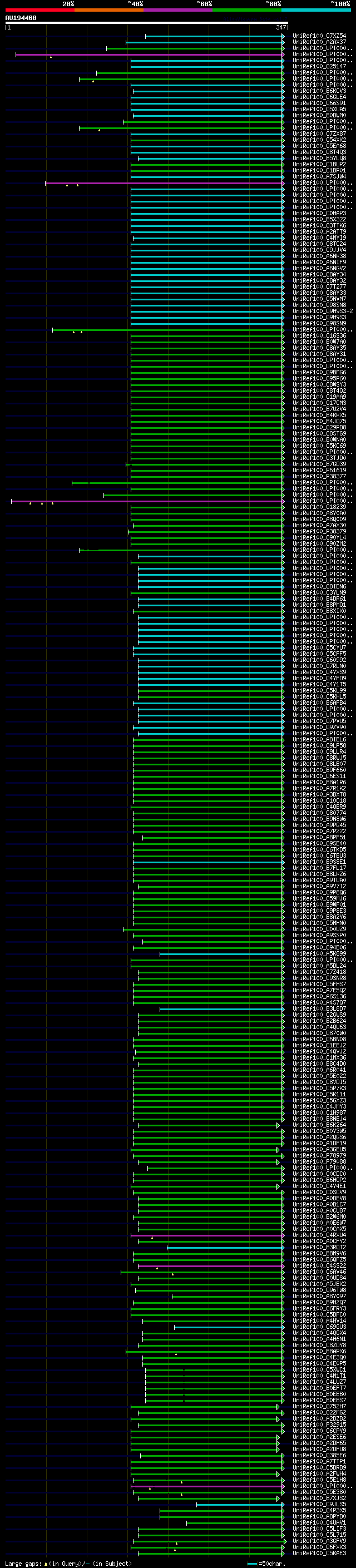Select the AU194460 query name label
The width and height of the screenshot is (356, 1568).
coord(21,18)
